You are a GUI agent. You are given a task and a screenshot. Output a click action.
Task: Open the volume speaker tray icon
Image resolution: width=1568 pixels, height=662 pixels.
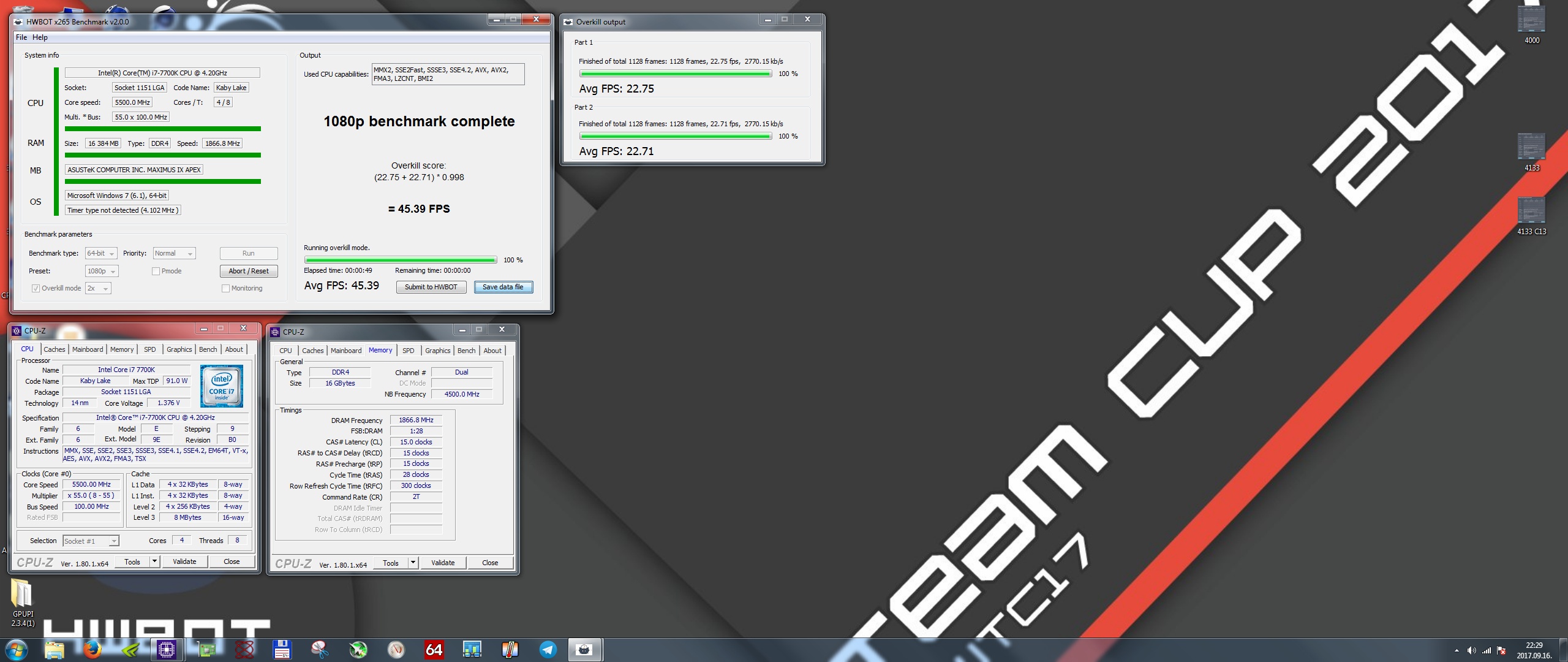(1471, 650)
